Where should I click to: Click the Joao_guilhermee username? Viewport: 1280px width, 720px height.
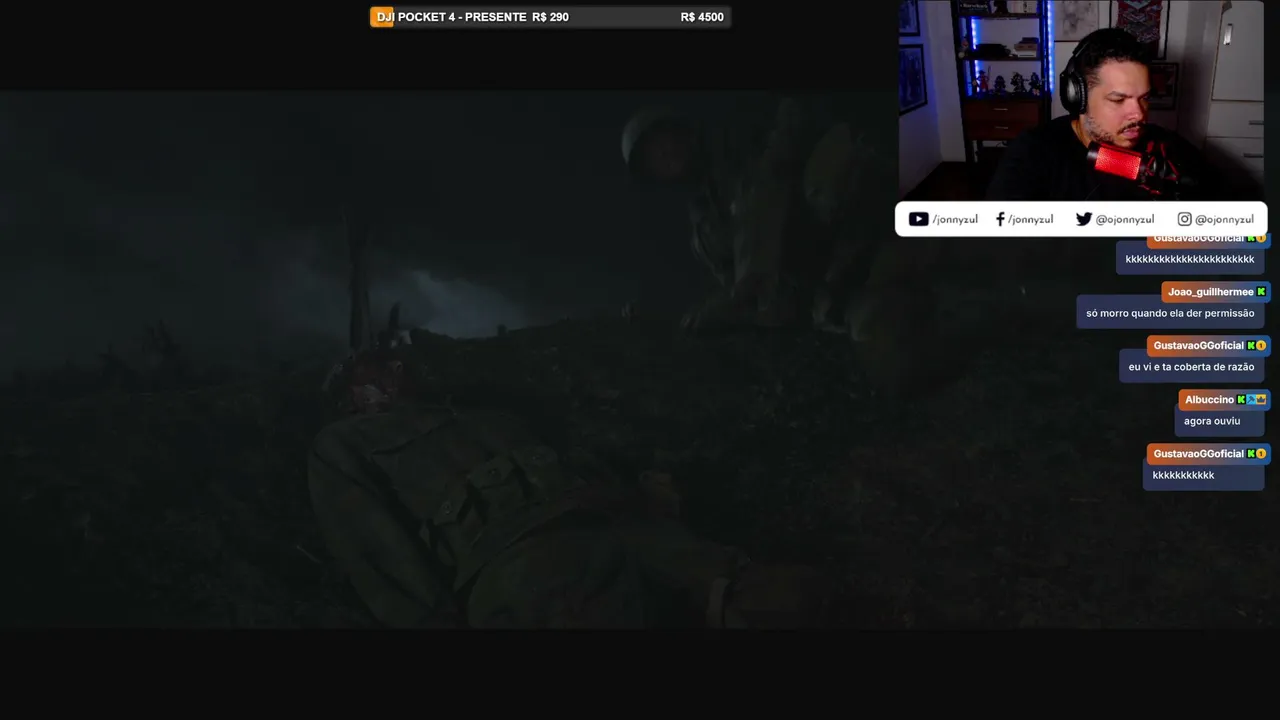pyautogui.click(x=1210, y=292)
